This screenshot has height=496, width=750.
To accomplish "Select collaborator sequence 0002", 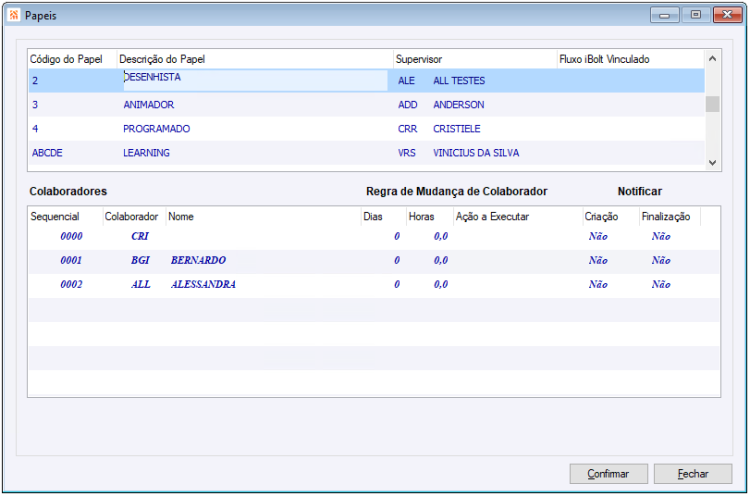I will tap(71, 284).
